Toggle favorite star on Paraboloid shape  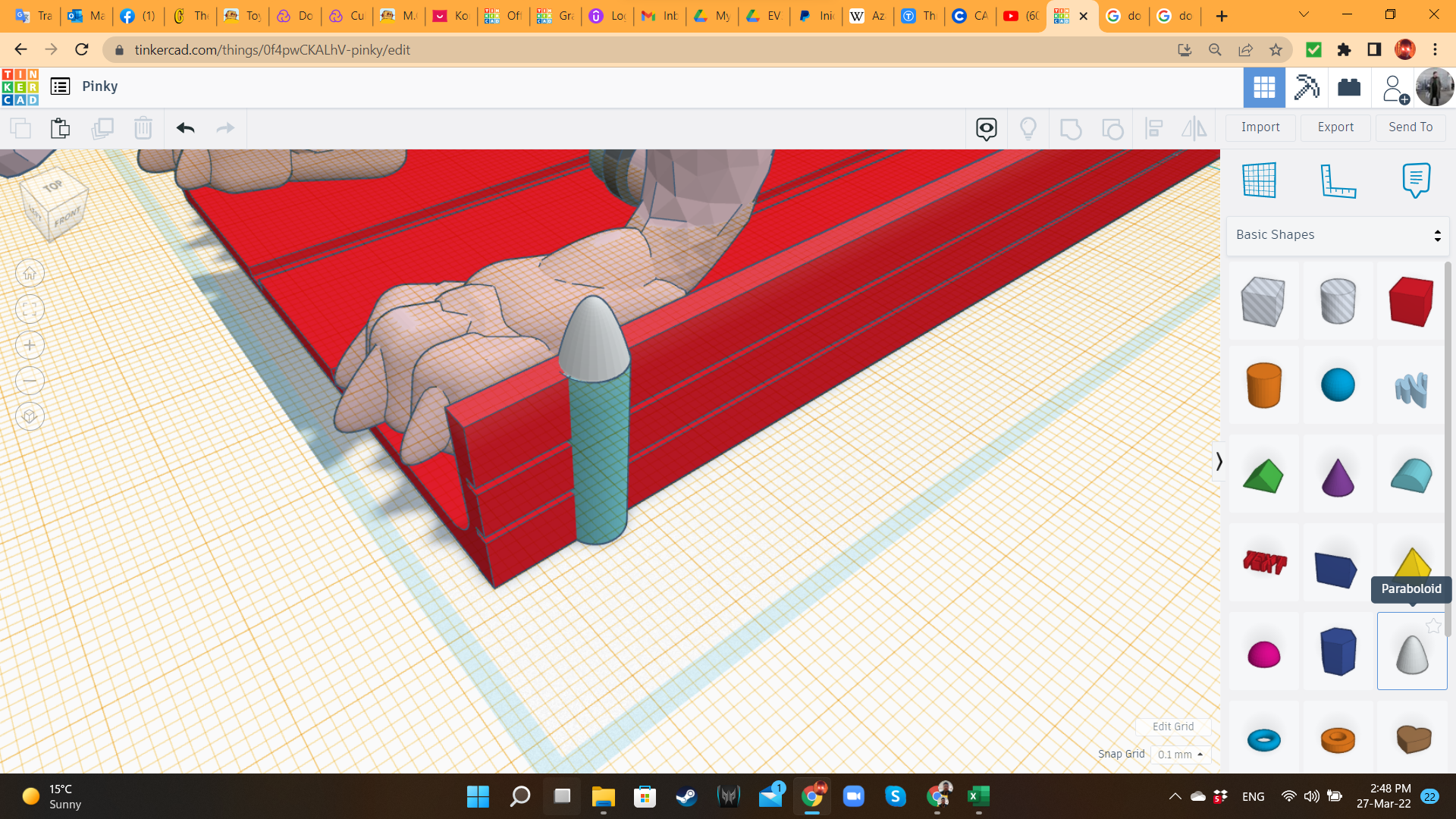click(1432, 626)
